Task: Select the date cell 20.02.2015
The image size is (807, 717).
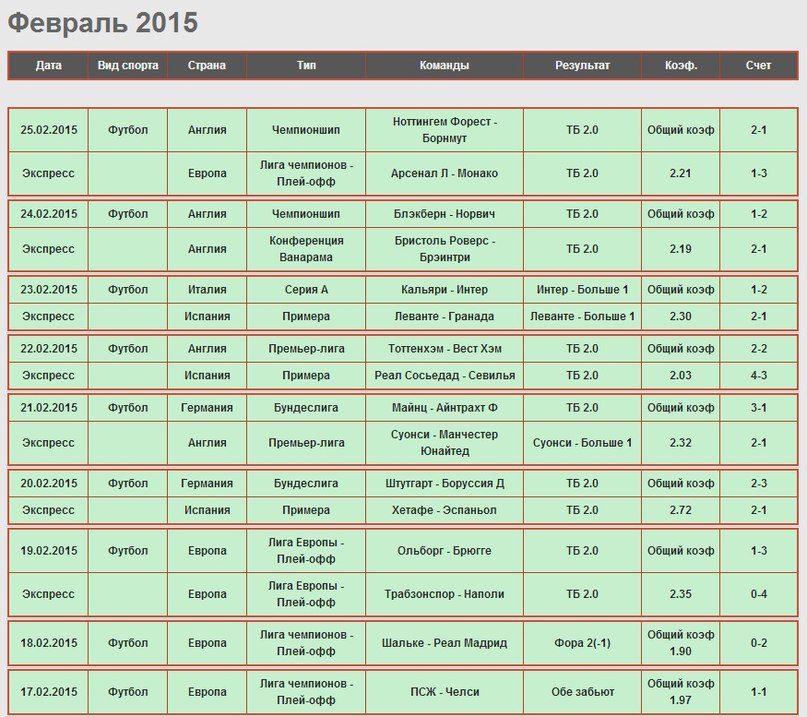Action: point(48,484)
